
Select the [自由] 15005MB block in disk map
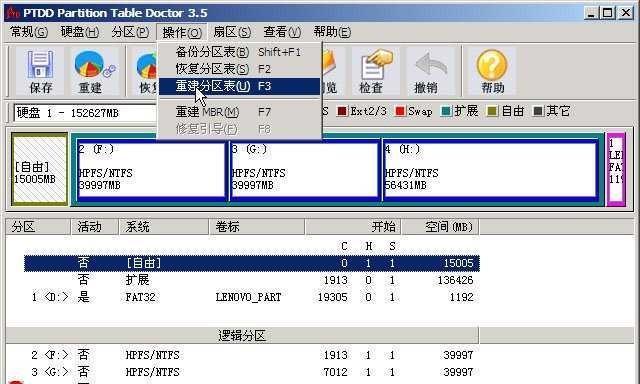click(x=40, y=169)
